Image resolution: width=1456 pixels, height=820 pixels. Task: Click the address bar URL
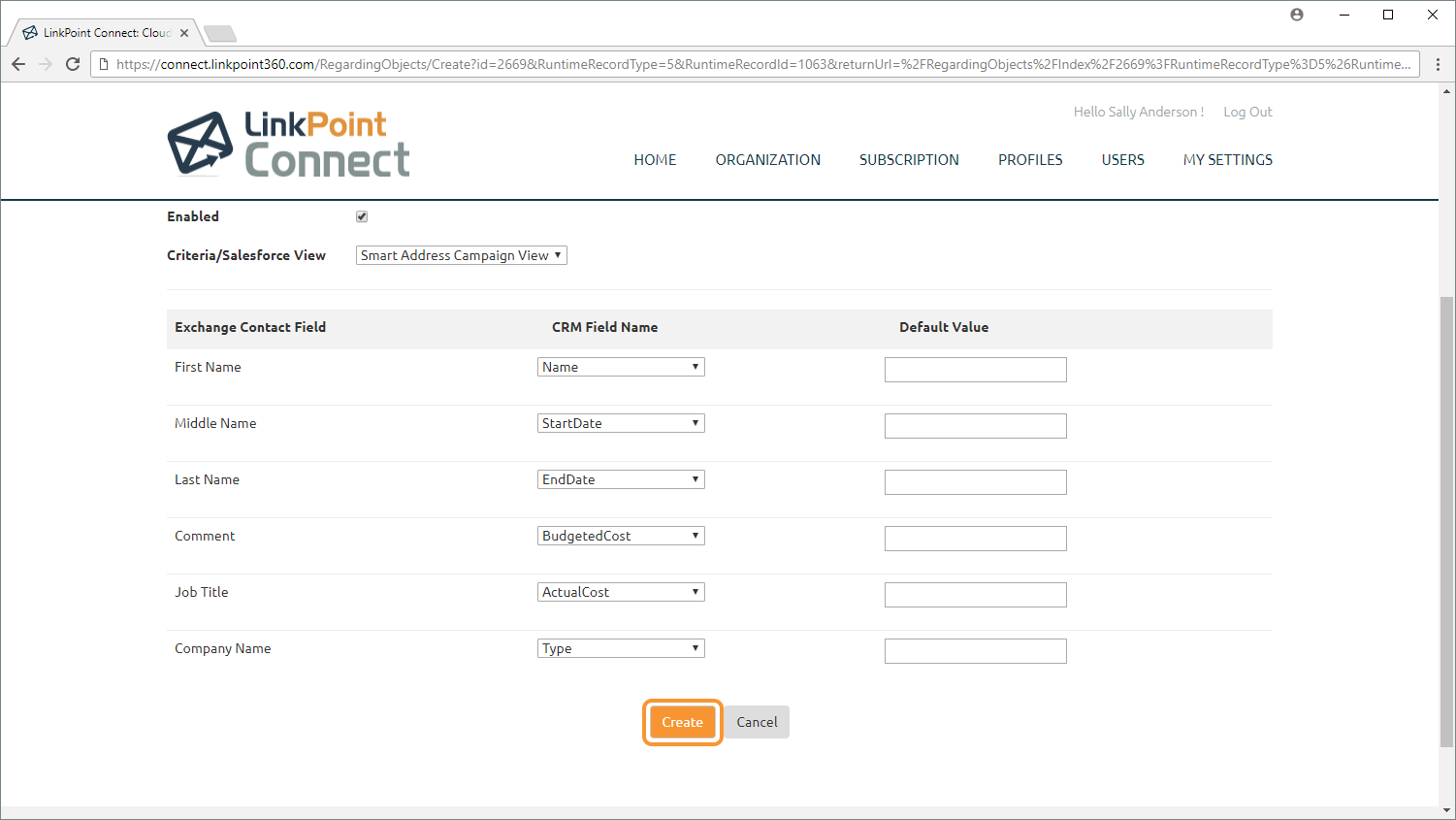(763, 64)
